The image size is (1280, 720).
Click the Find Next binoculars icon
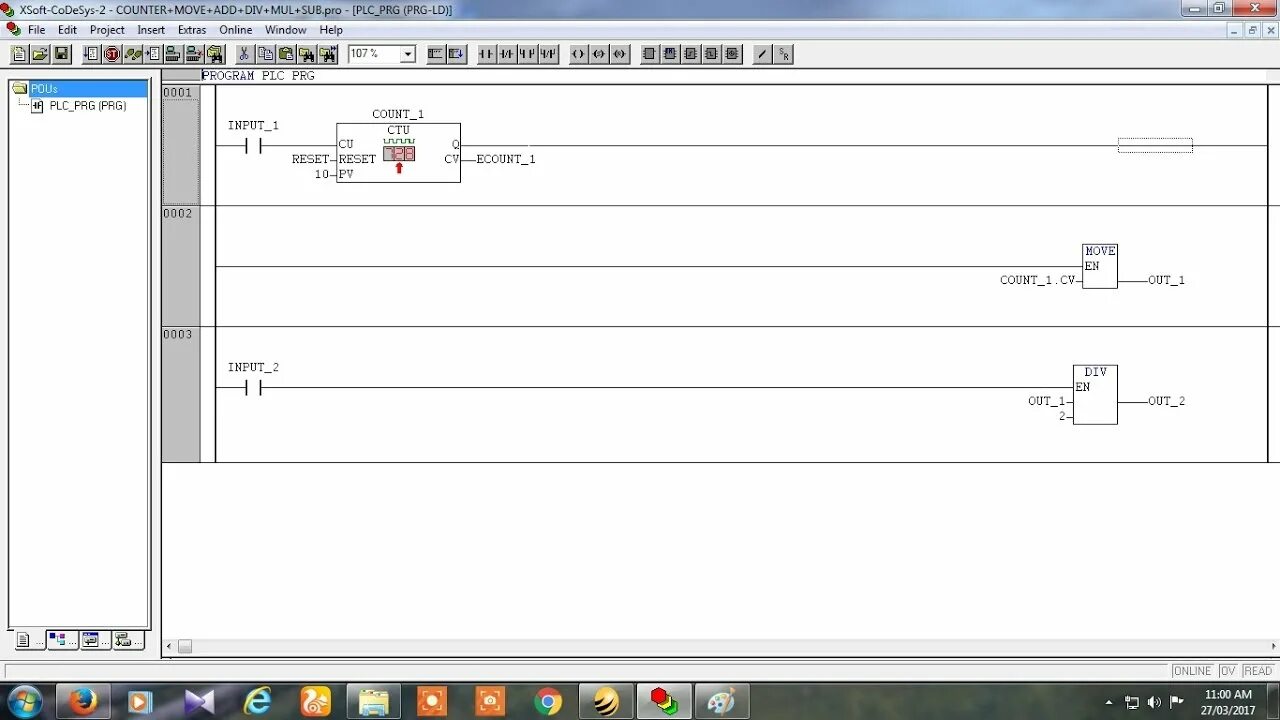click(328, 54)
